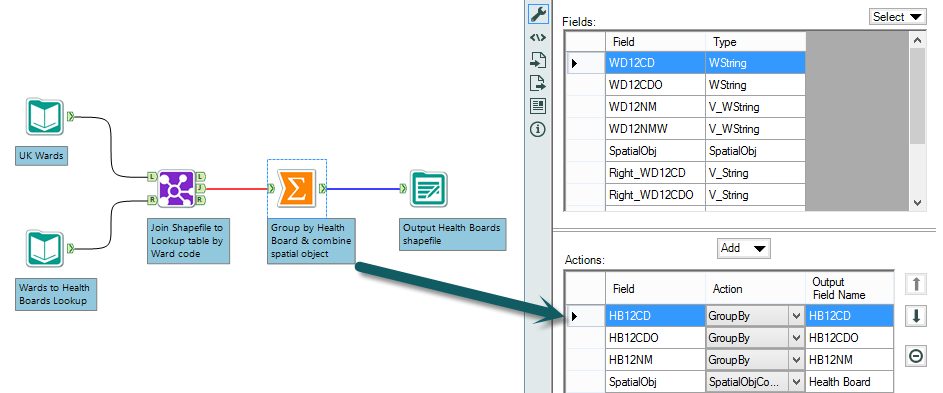
Task: Edit the HB12CD output field name
Action: point(849,316)
